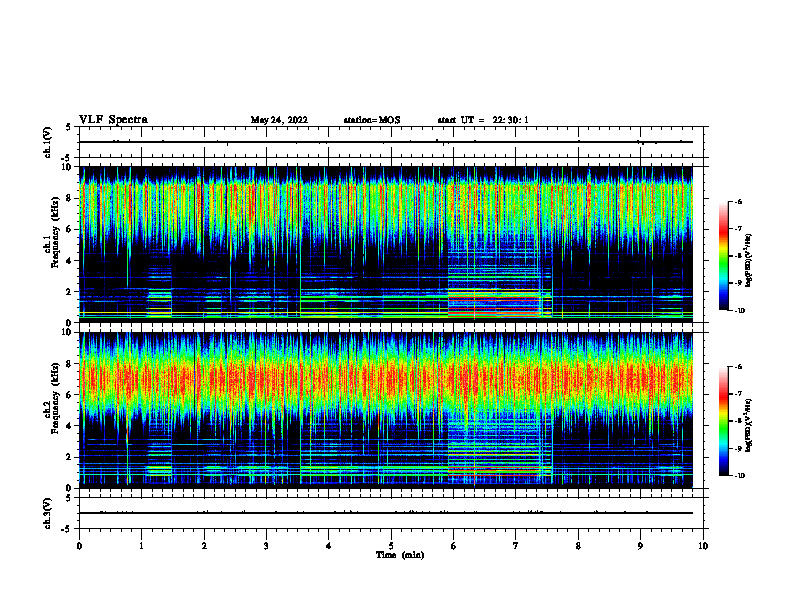The height and width of the screenshot is (612, 792).
Task: Click the "-6" tick on ch.1 colorbar
Action: pos(739,201)
